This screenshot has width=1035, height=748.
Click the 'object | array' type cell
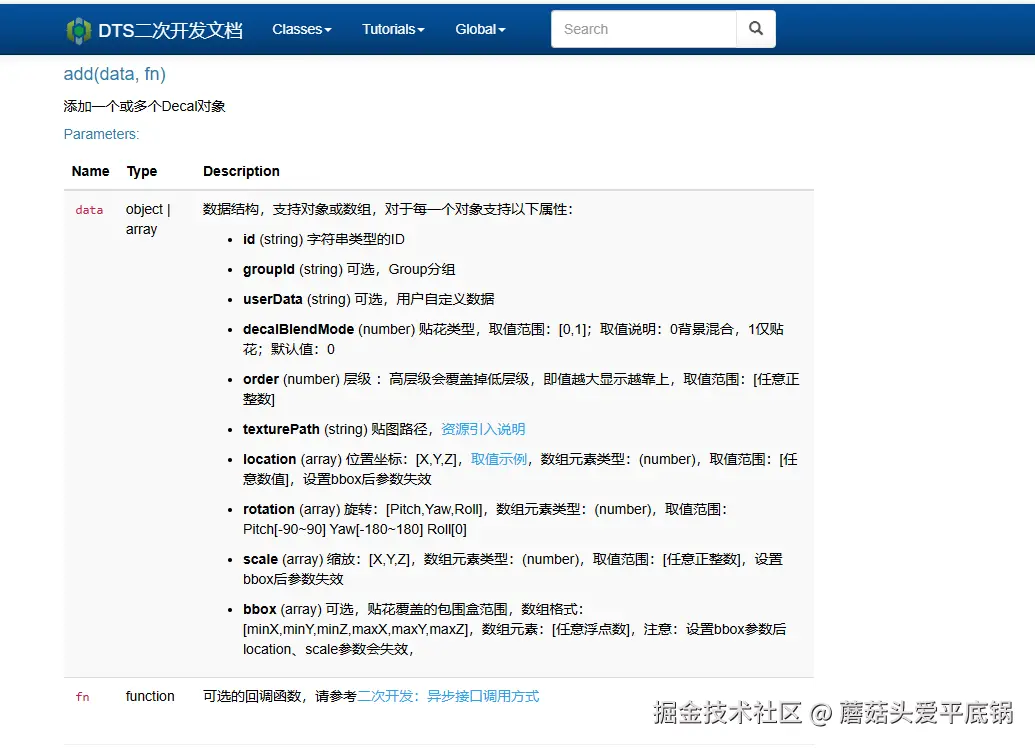[148, 219]
